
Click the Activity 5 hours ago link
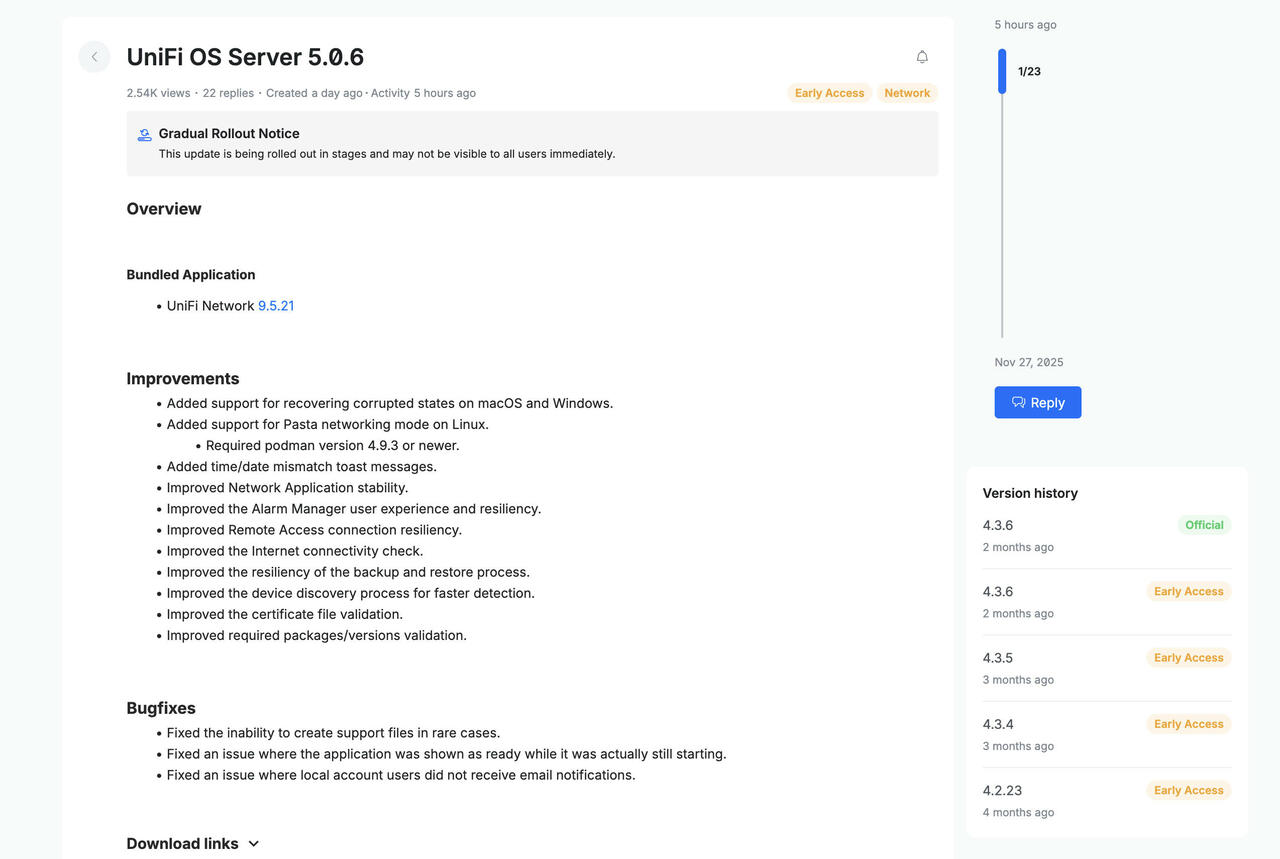421,92
